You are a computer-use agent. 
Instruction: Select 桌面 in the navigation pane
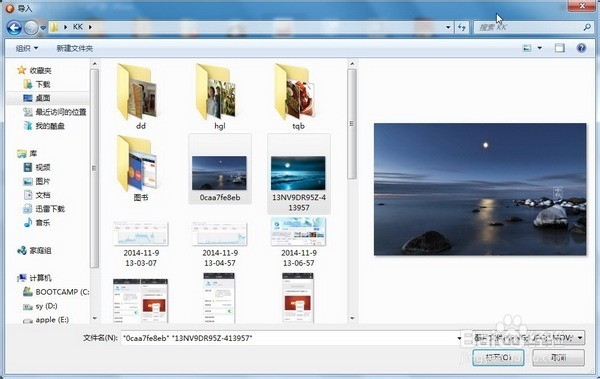tap(37, 98)
